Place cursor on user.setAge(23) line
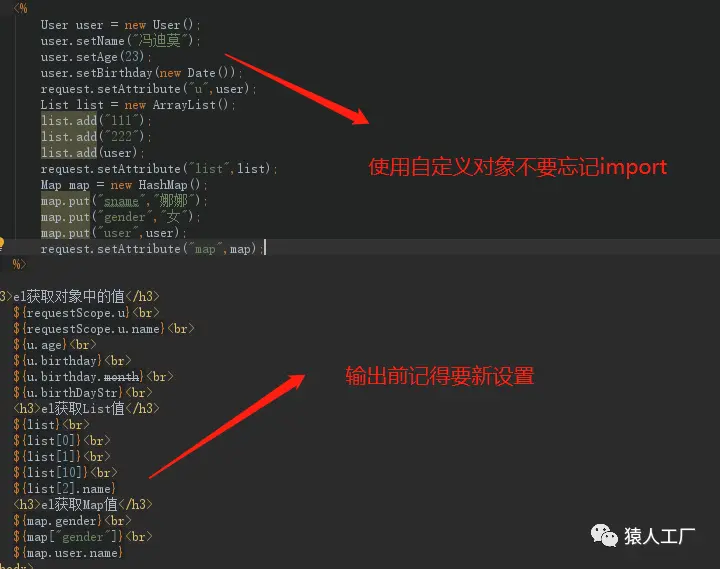Screen dimensions: 720x569 click(96, 57)
